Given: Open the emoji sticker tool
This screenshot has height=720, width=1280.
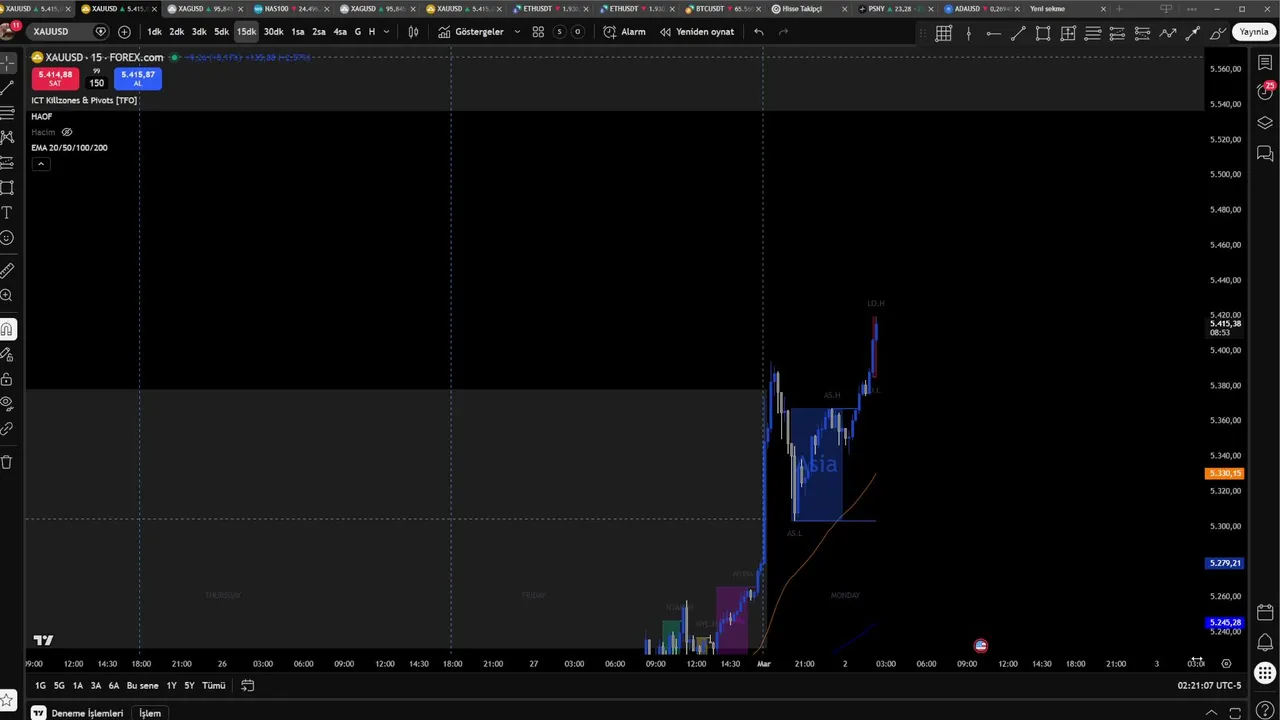Looking at the screenshot, I should (x=7, y=238).
